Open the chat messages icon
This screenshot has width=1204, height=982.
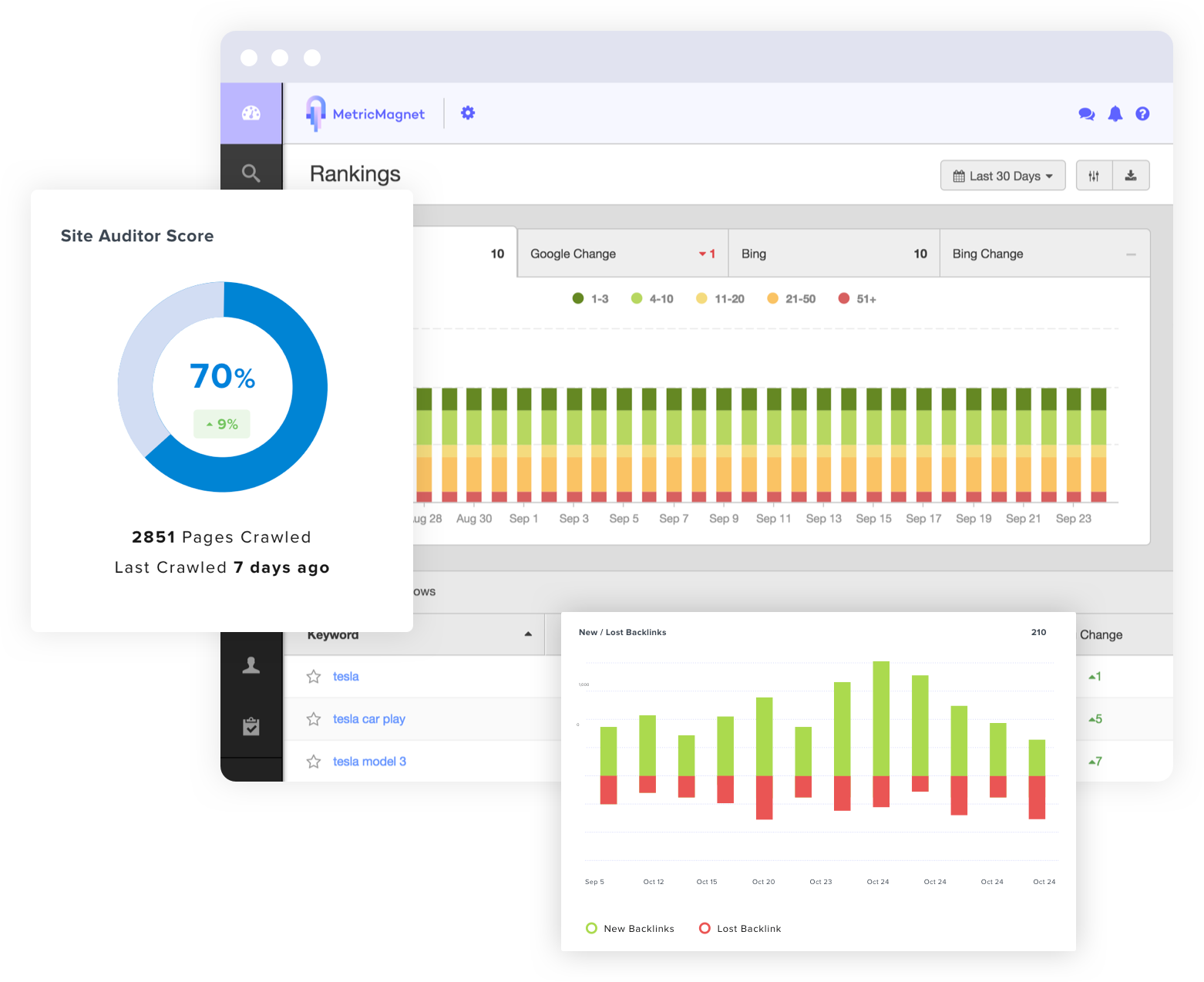tap(1087, 114)
